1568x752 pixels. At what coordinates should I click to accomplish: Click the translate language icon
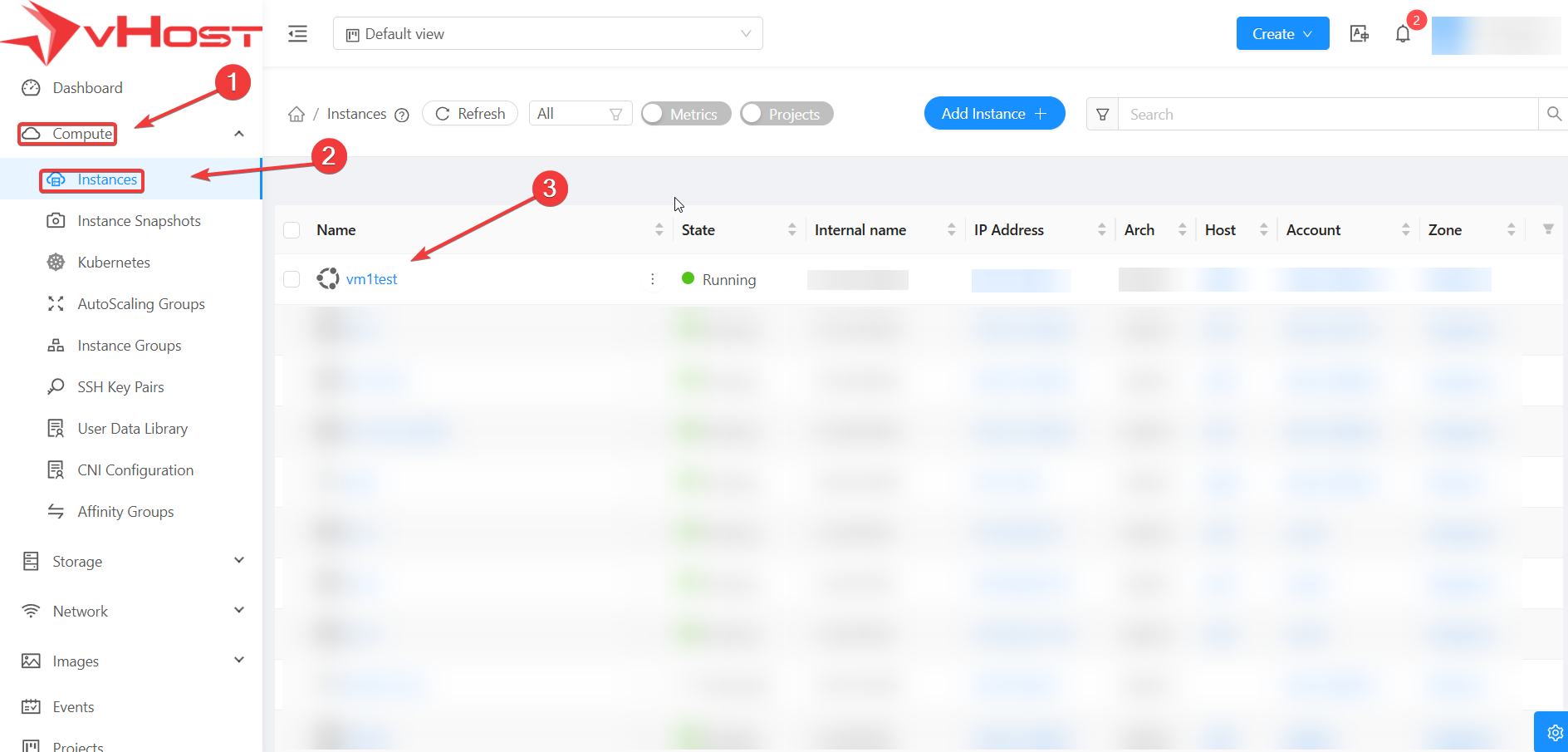[1360, 34]
